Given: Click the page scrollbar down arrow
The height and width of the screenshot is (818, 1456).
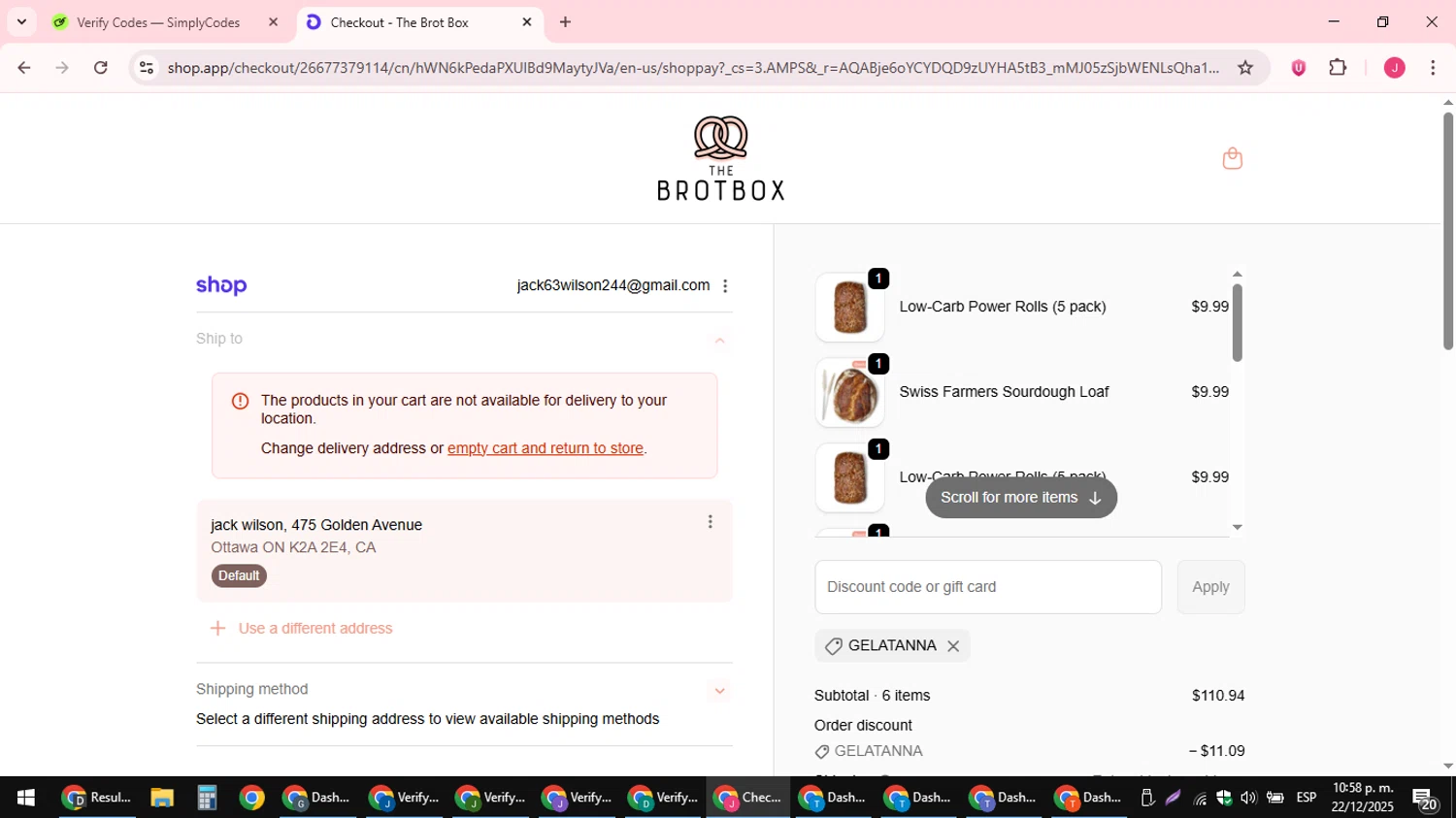Looking at the screenshot, I should click(1448, 767).
